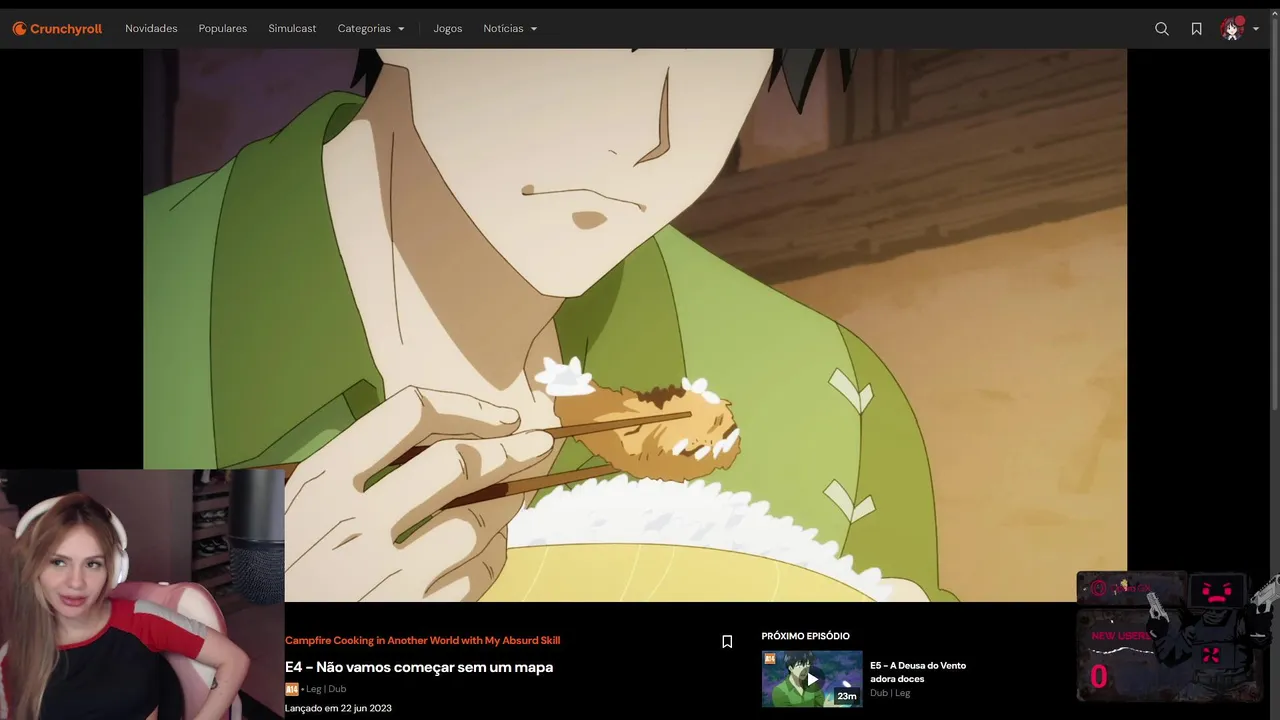Click the A14 age rating badge
1280x720 pixels.
click(x=291, y=689)
